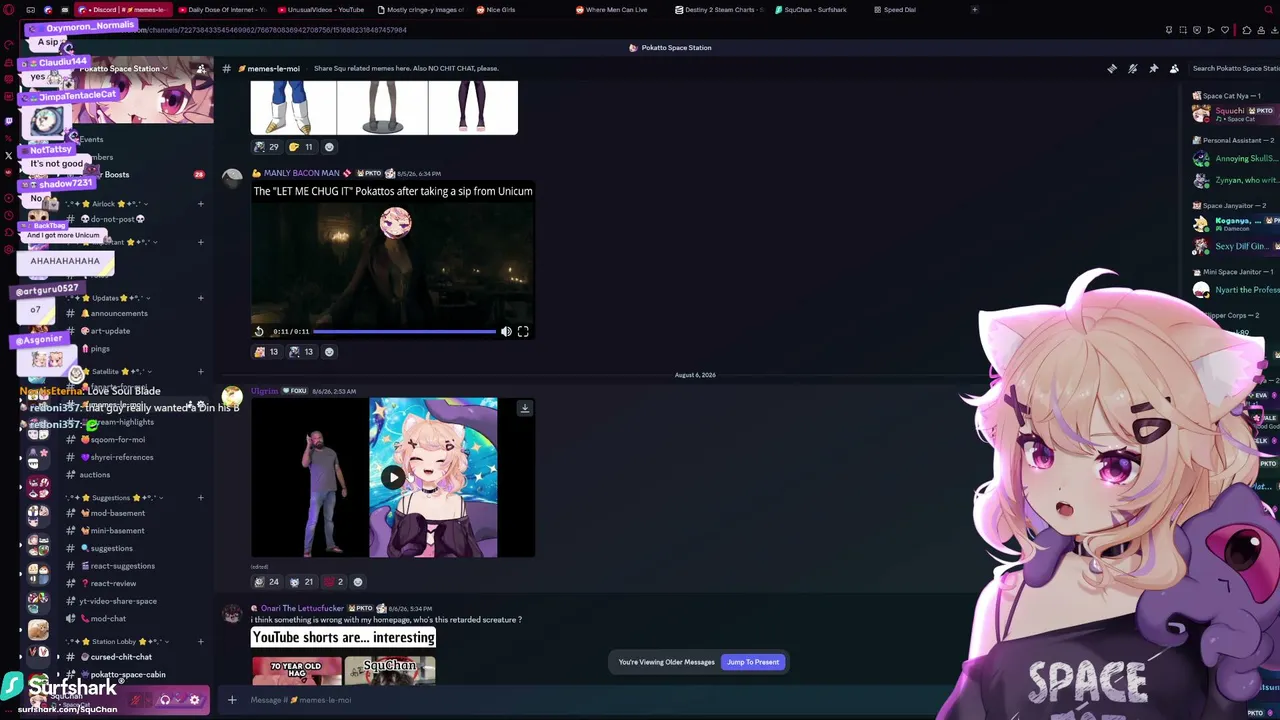Open Onari The Lettucfucker user profile name
Screen dimensions: 1280x720
[303, 608]
